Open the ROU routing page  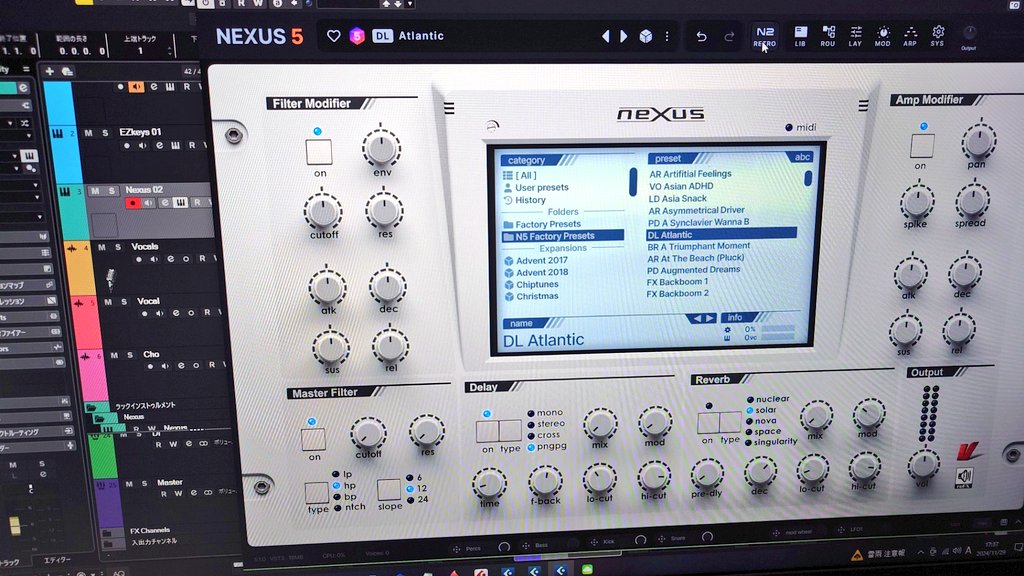tap(827, 37)
